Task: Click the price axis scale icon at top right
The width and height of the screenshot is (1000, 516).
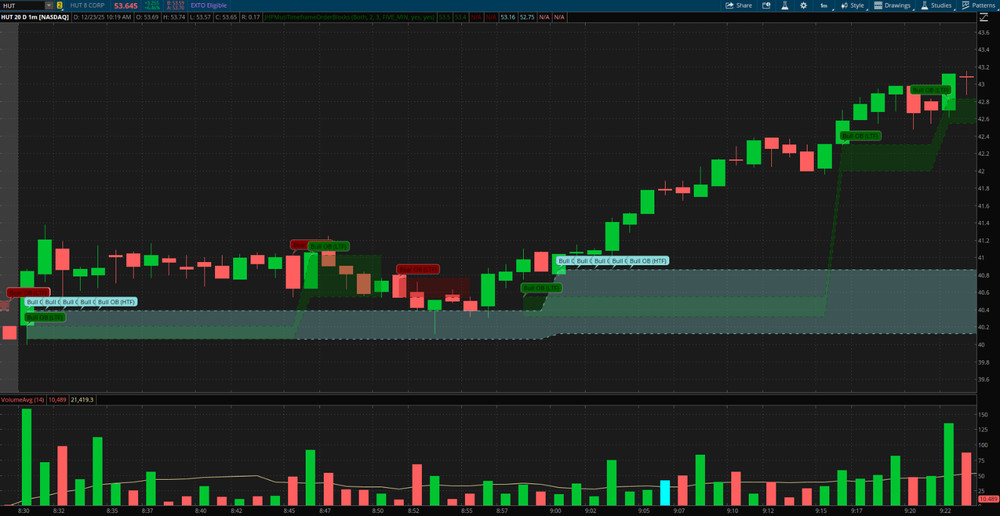Action: [982, 17]
